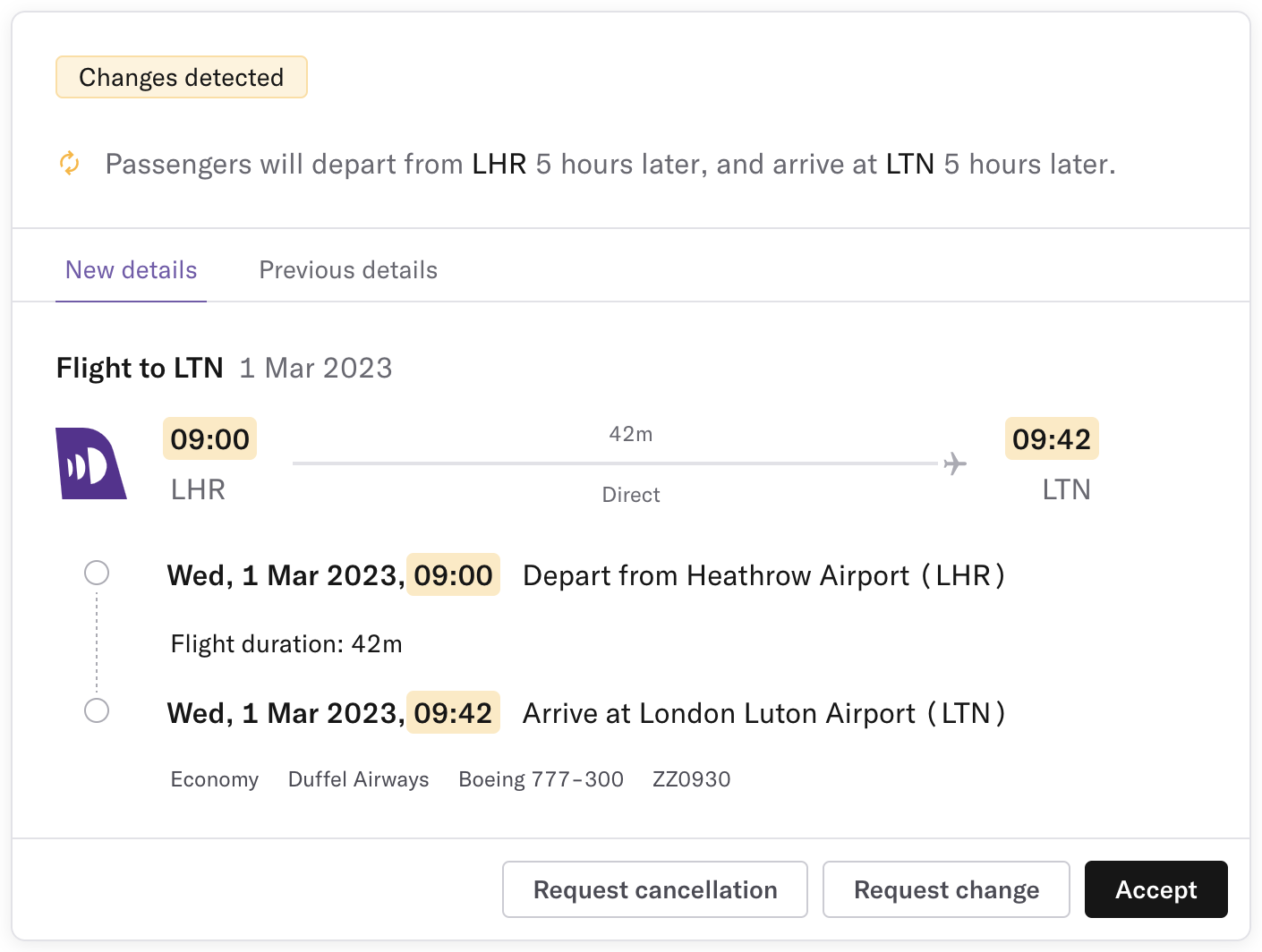Select the New details tab
Image resolution: width=1262 pixels, height=952 pixels.
click(132, 270)
